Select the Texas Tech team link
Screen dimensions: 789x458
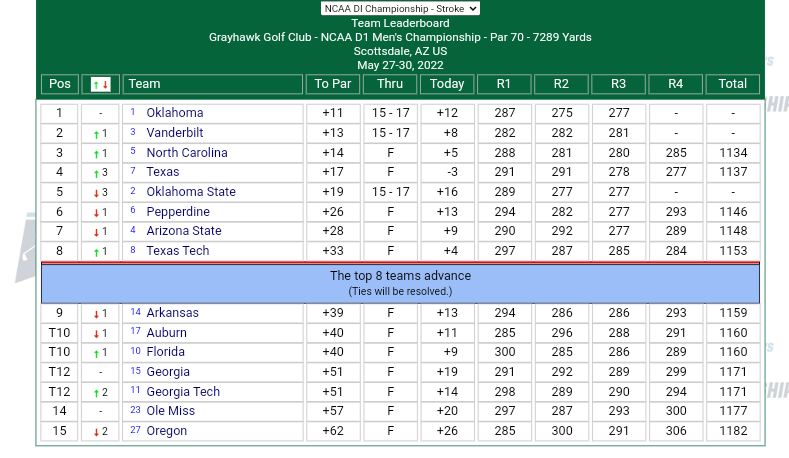click(x=177, y=251)
